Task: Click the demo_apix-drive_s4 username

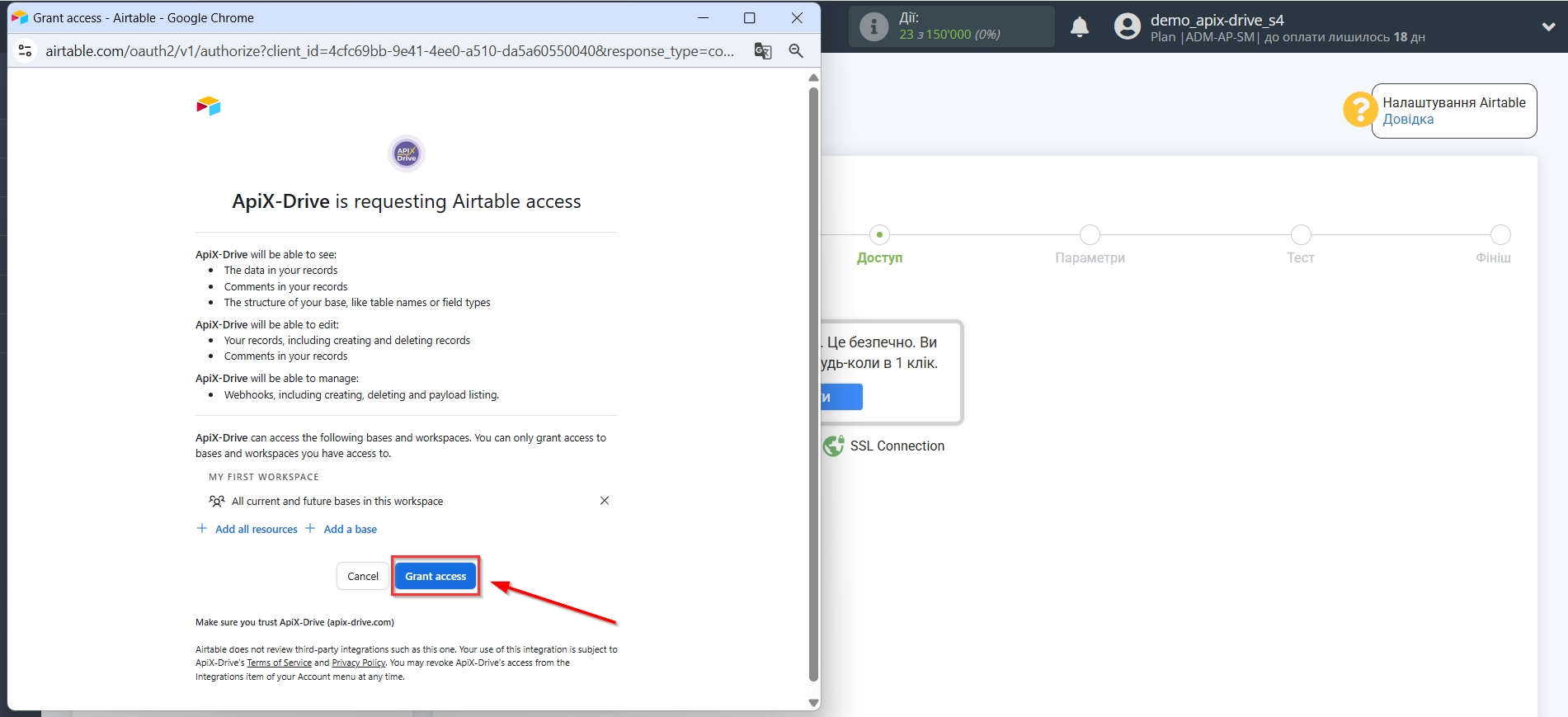Action: (x=1217, y=20)
